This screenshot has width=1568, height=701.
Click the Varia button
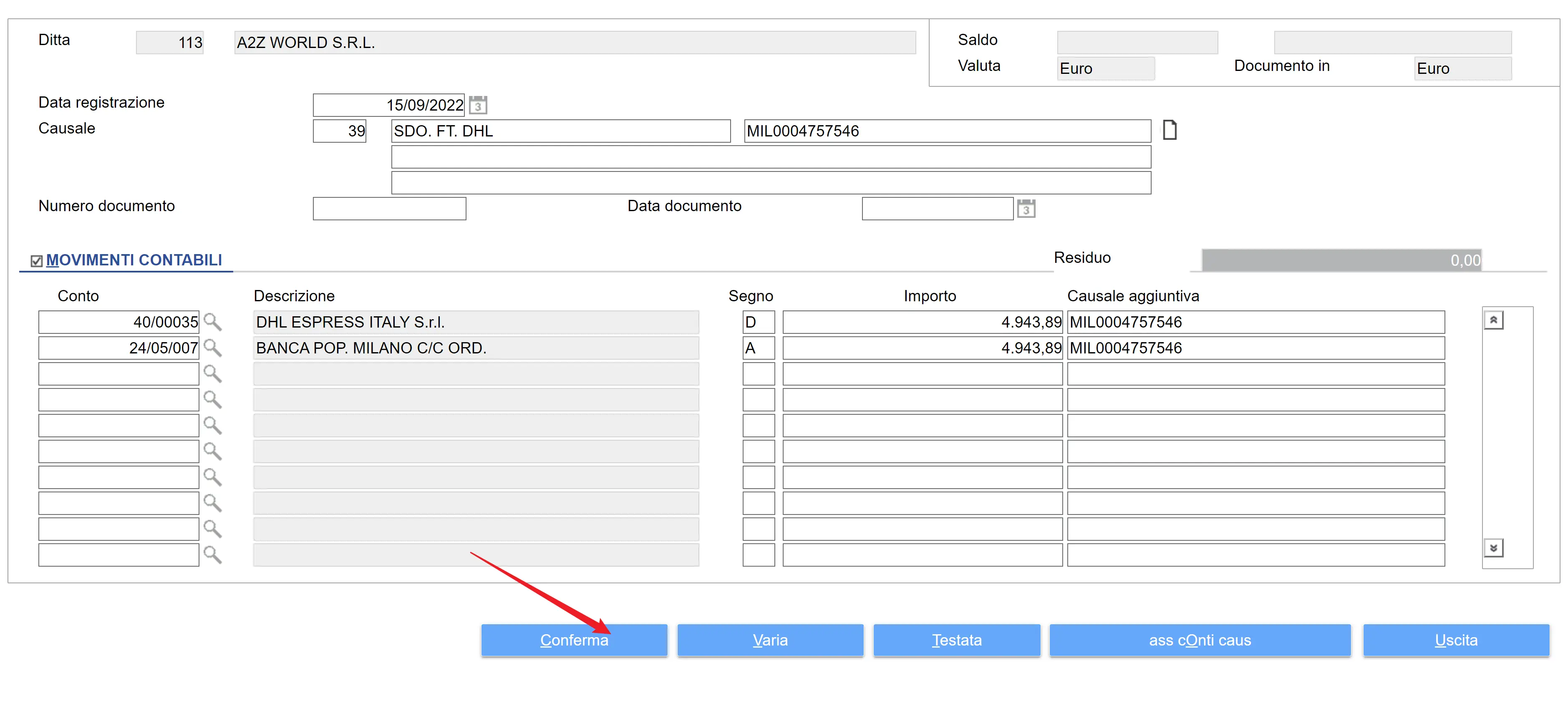[770, 640]
